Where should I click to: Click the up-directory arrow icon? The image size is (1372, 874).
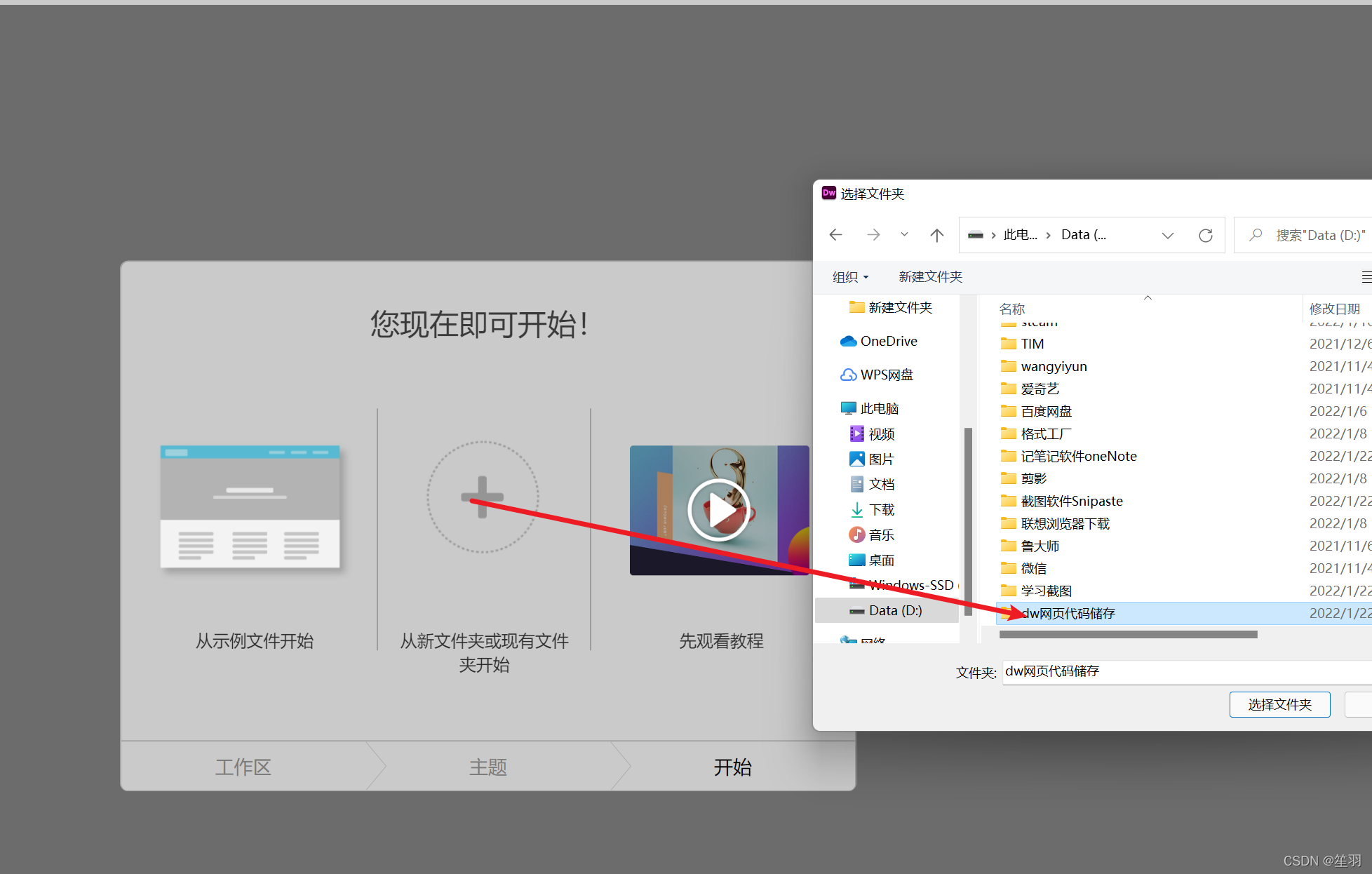click(x=936, y=235)
